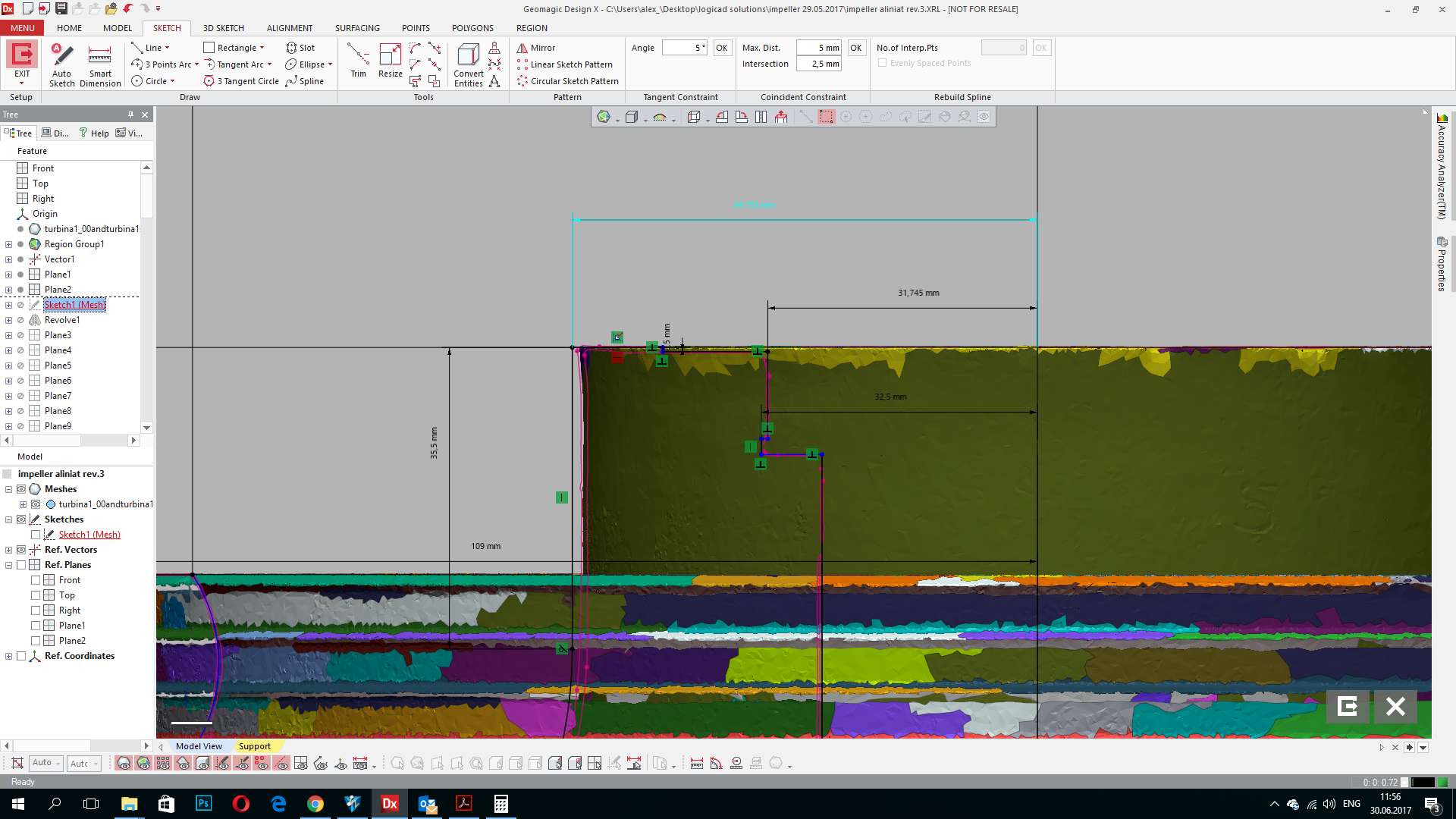The image size is (1456, 819).
Task: Open the Properties side panel
Action: coord(1442,264)
